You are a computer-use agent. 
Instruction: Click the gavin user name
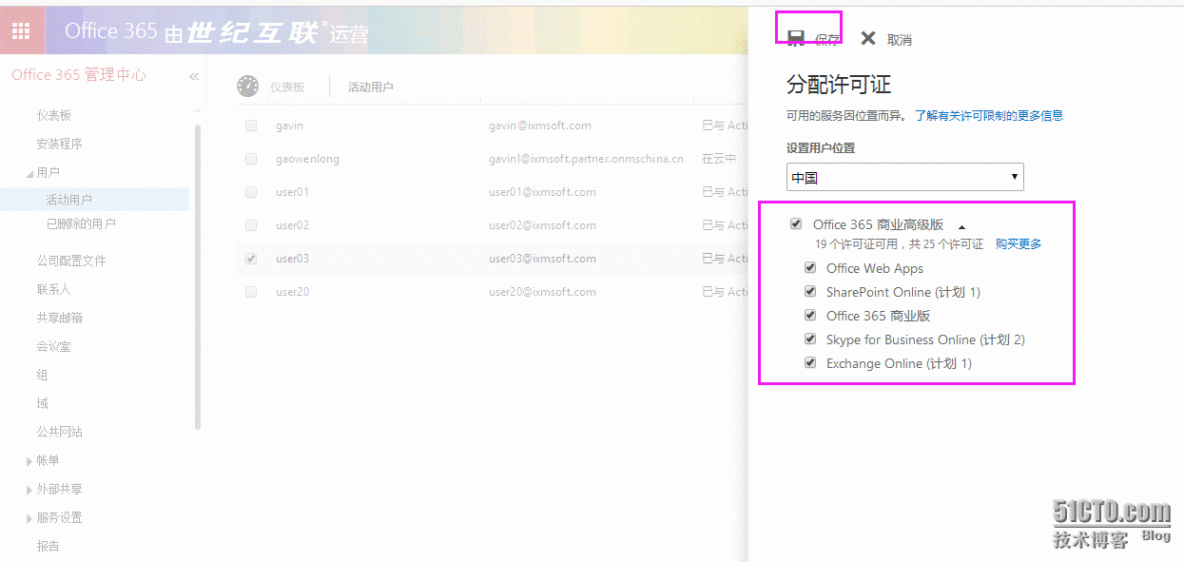click(290, 125)
